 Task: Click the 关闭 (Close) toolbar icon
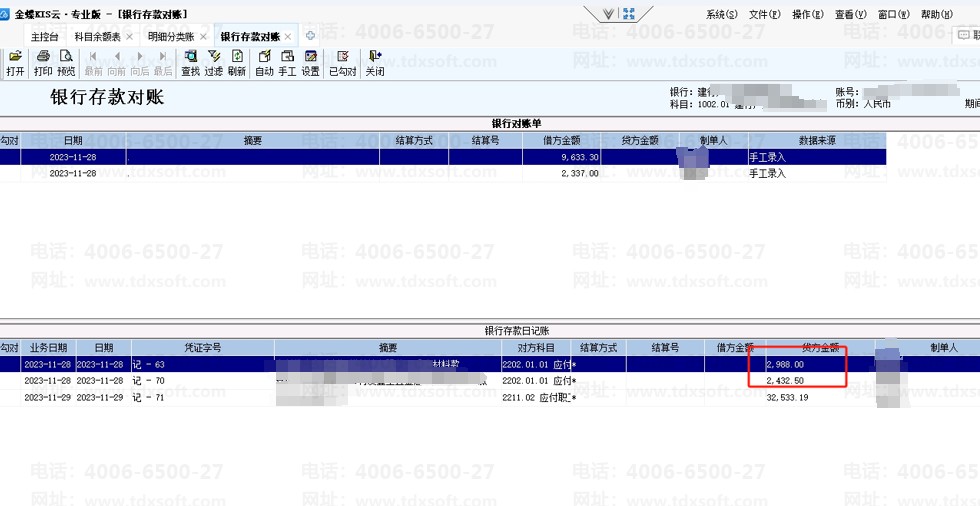click(x=375, y=63)
